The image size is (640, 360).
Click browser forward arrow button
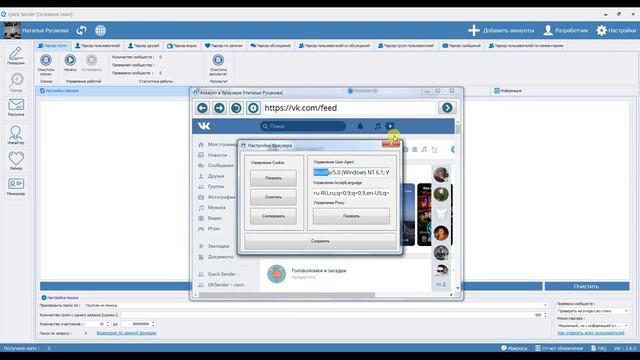219,108
